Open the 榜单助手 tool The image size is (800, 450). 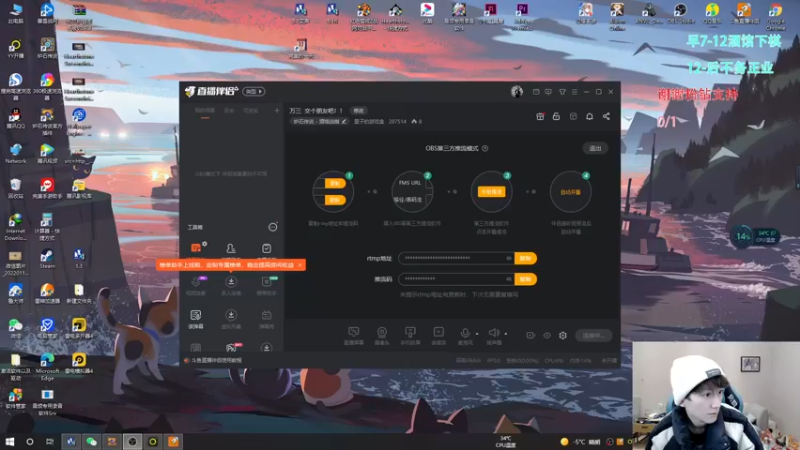(266, 285)
